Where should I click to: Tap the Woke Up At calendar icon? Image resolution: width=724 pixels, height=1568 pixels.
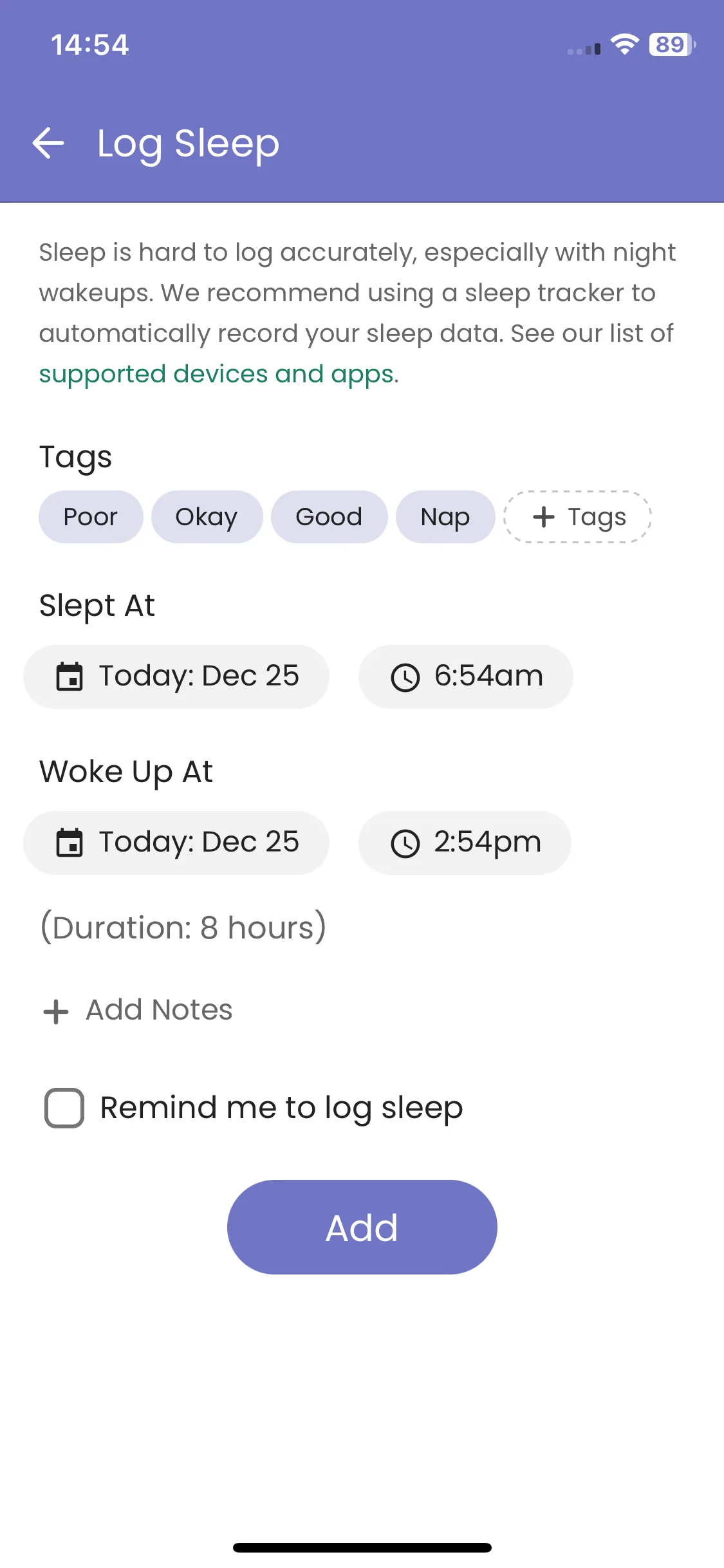[70, 843]
